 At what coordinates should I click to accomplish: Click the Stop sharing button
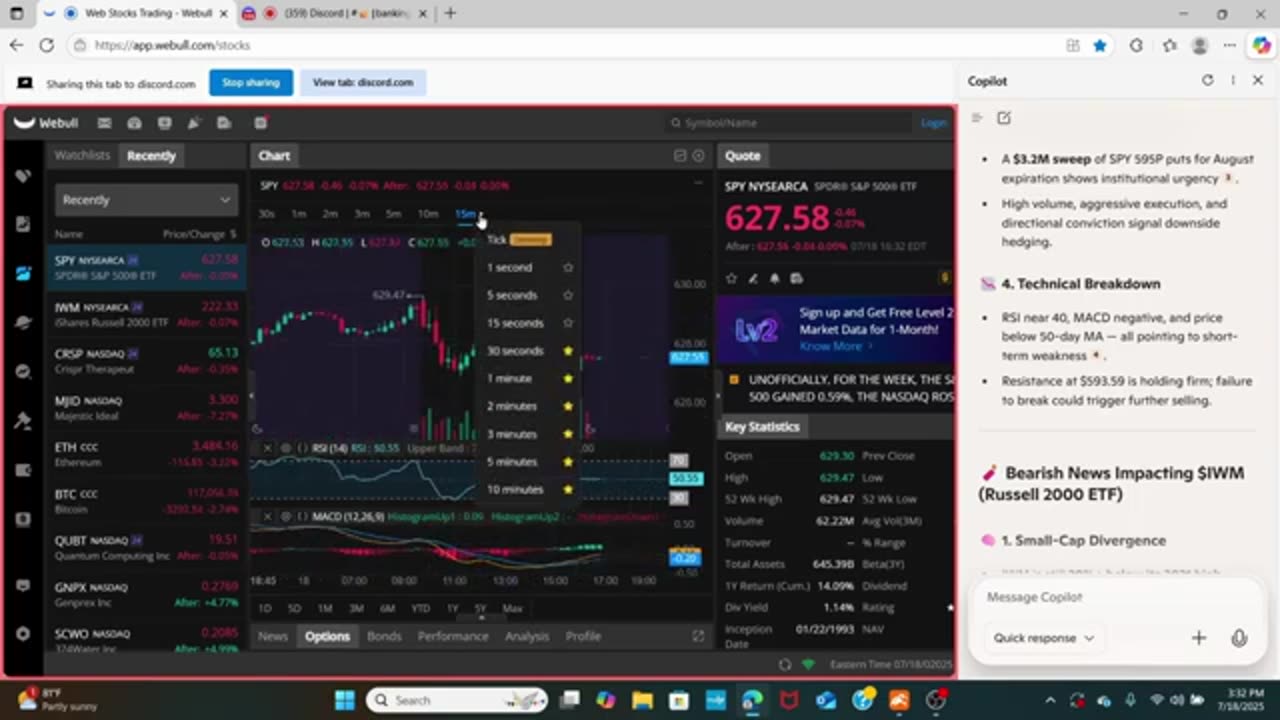coord(251,83)
